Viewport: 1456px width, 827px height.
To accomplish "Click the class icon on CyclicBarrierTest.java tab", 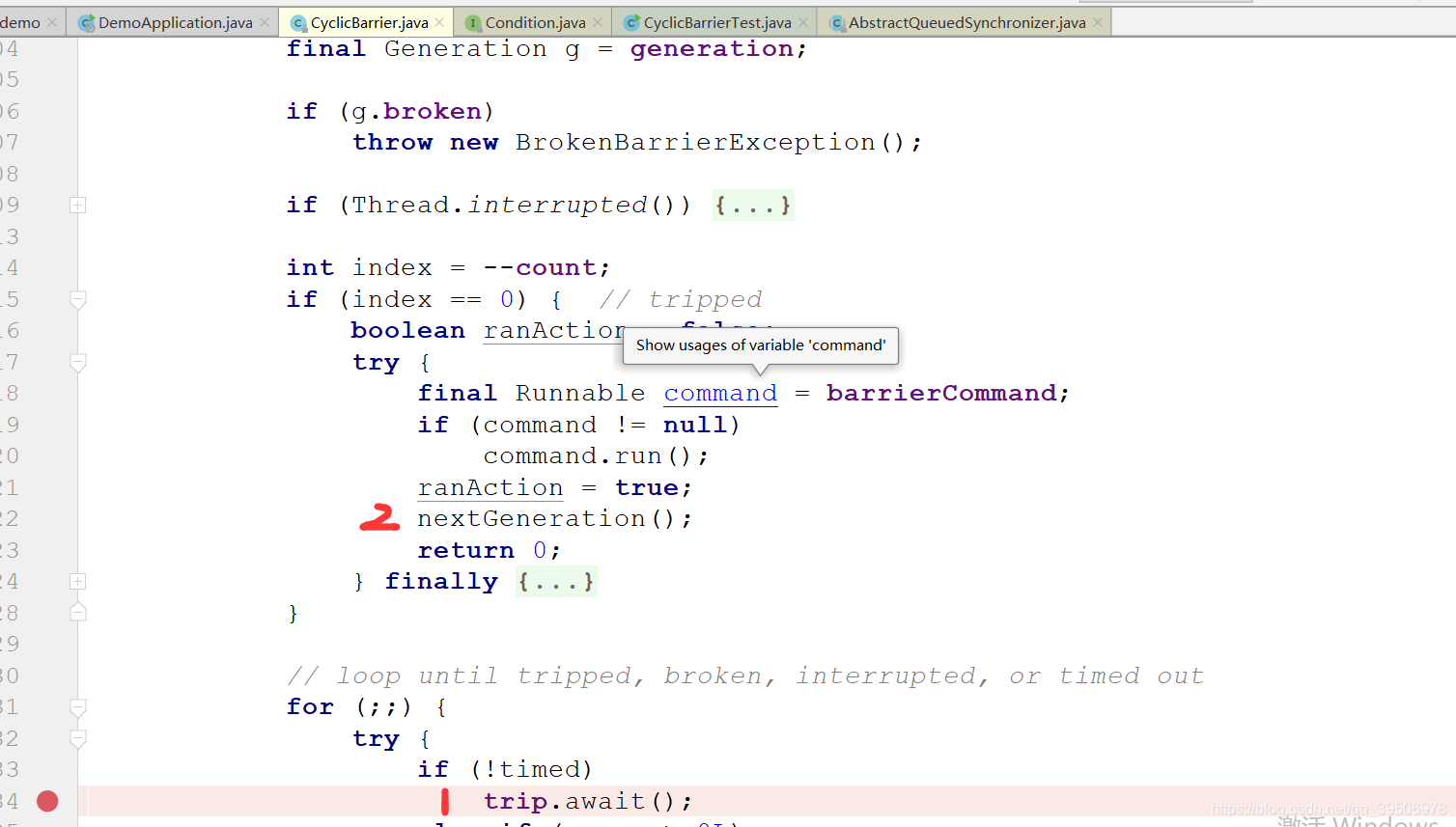I will tap(632, 22).
